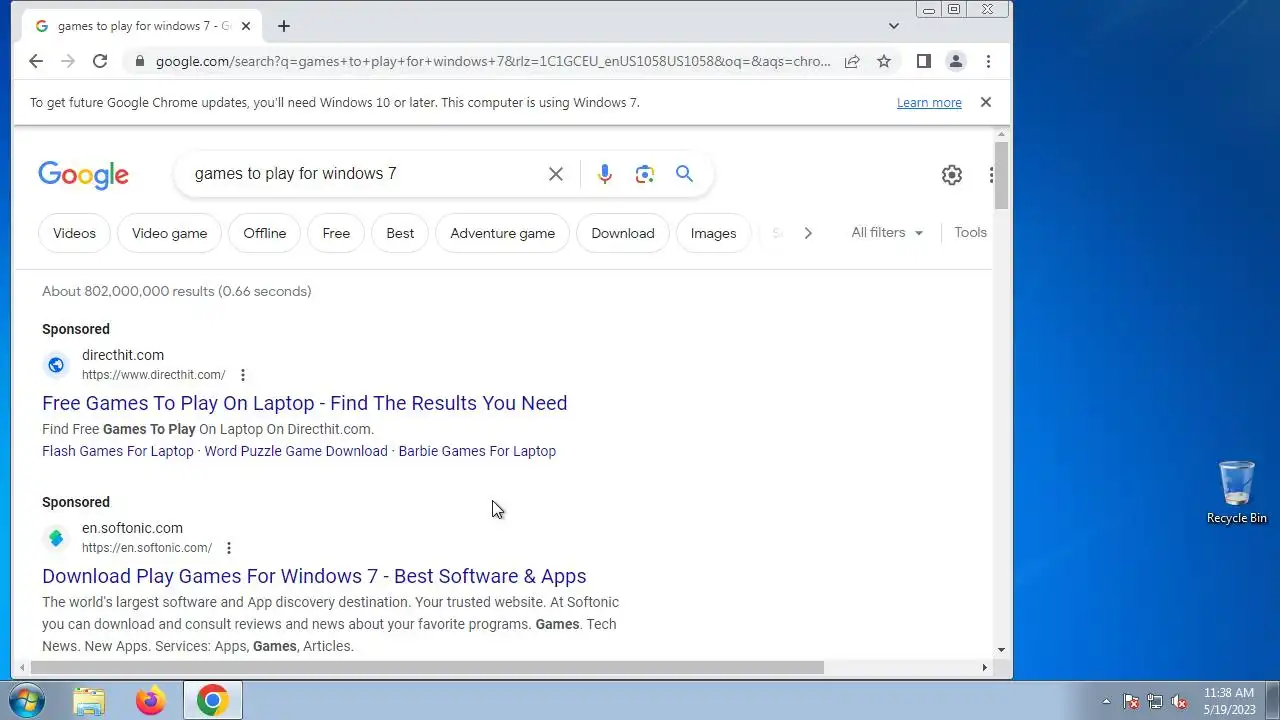1280x720 pixels.
Task: Select the Download filter chip
Action: click(623, 233)
